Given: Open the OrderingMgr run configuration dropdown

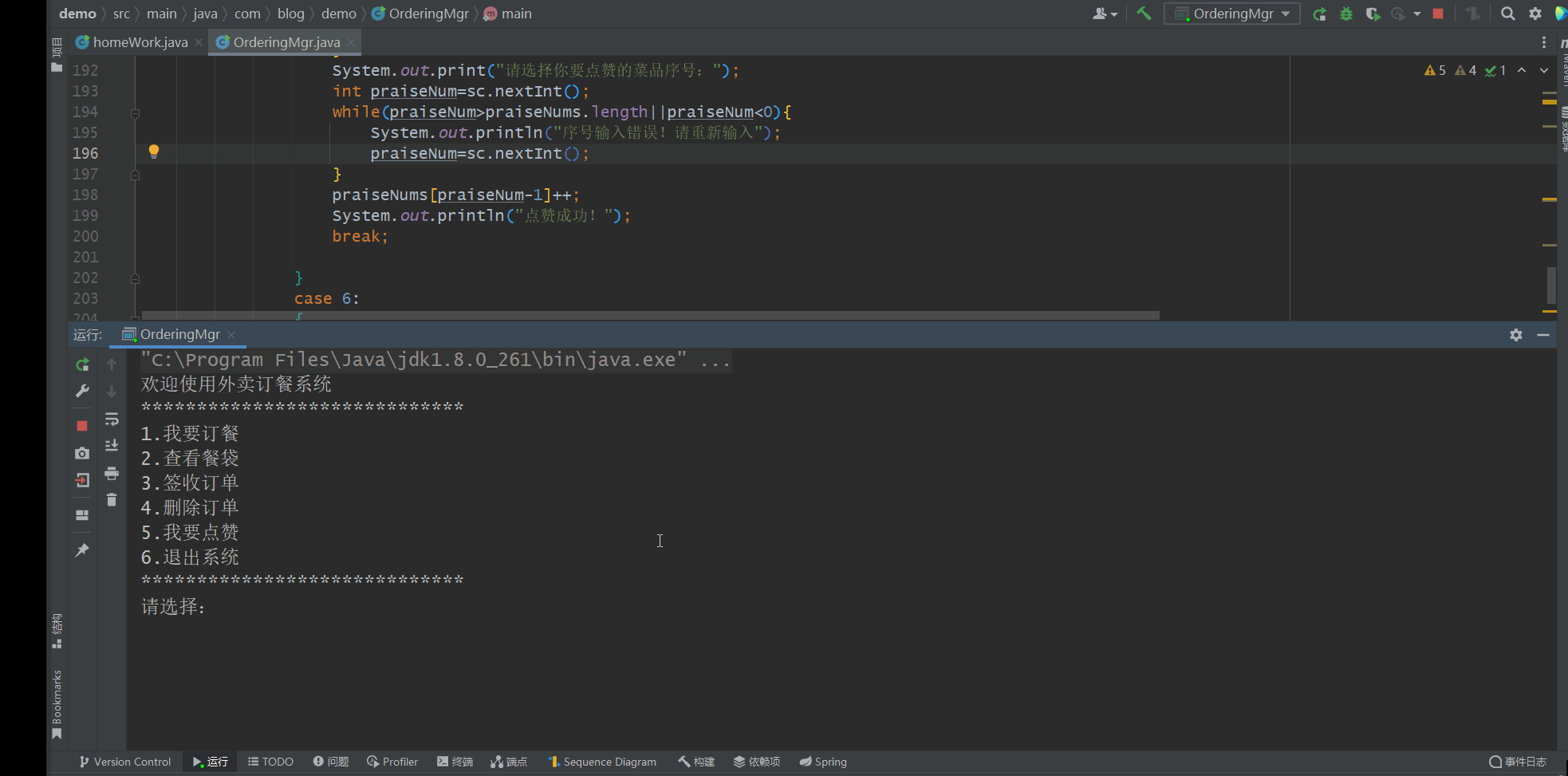Looking at the screenshot, I should [1231, 14].
